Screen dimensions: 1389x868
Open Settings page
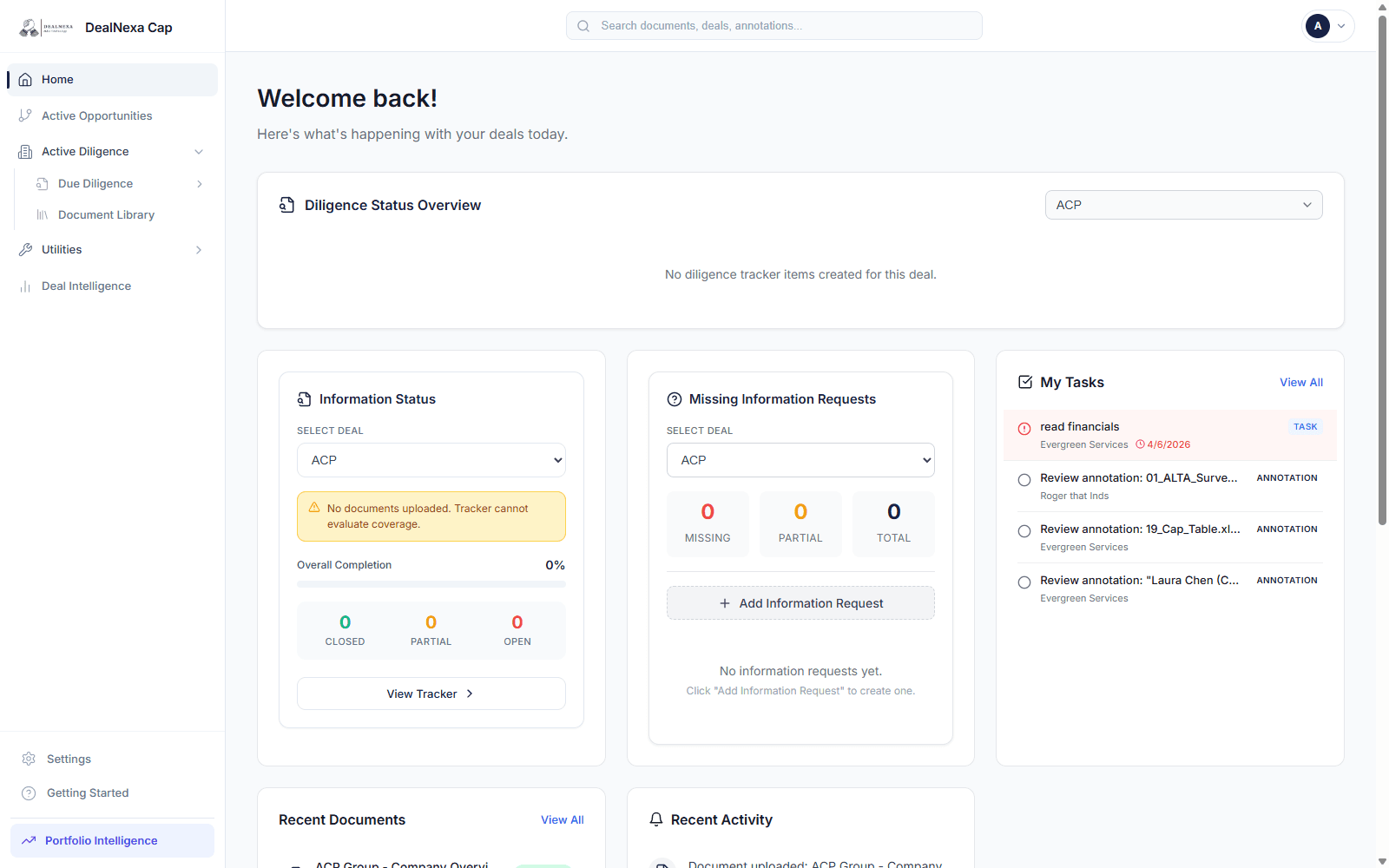(113, 759)
